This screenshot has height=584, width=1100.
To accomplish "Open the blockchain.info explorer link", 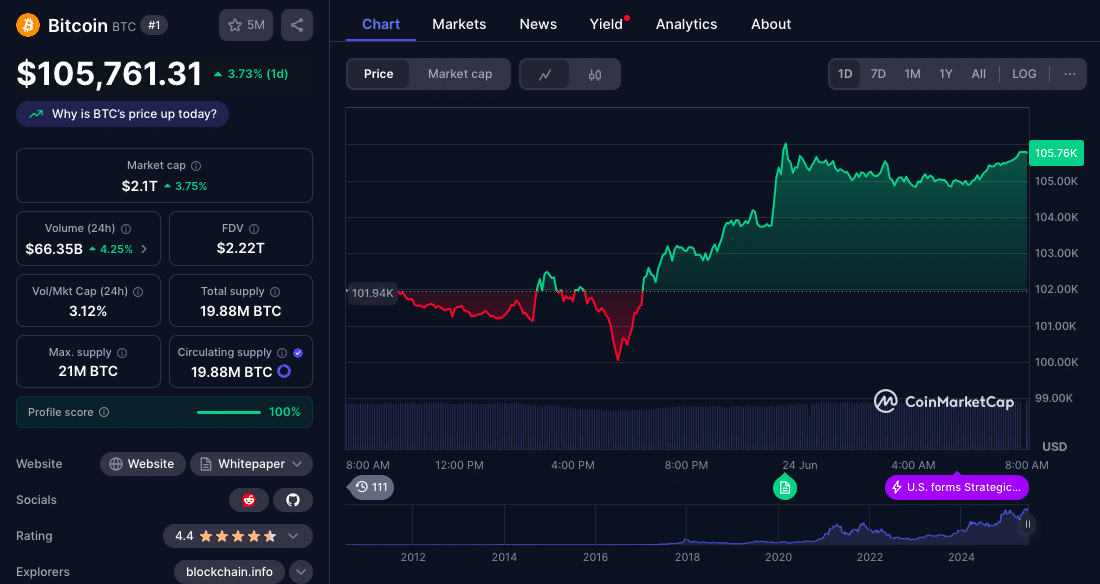I will tap(229, 572).
